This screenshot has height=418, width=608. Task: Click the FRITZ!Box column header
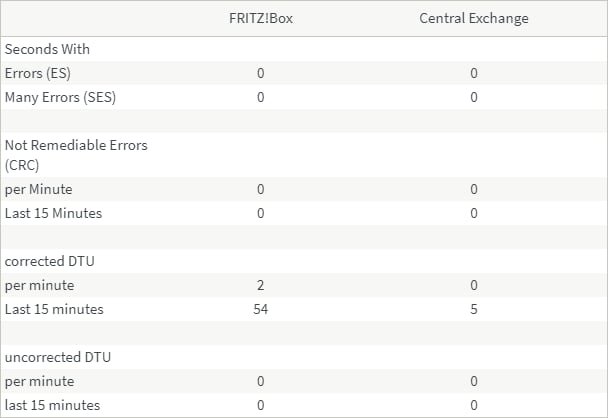click(260, 18)
